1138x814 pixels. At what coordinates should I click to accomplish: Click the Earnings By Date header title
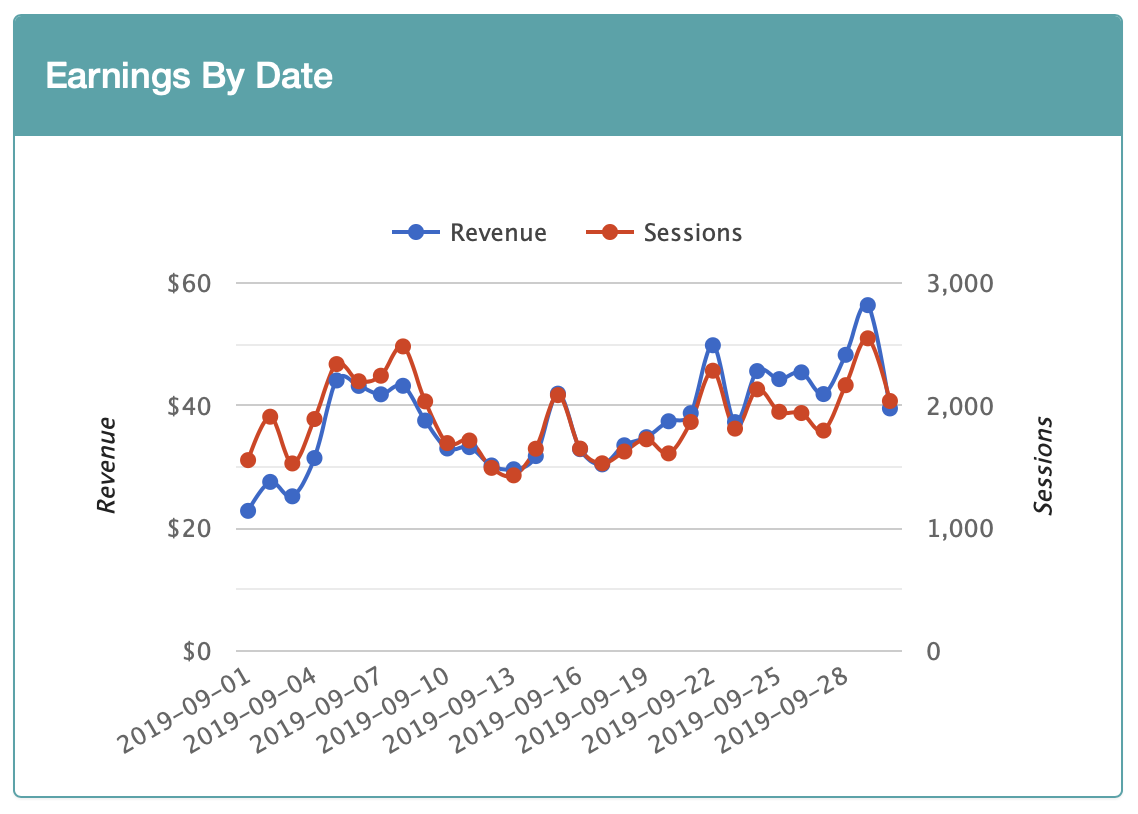pos(189,75)
